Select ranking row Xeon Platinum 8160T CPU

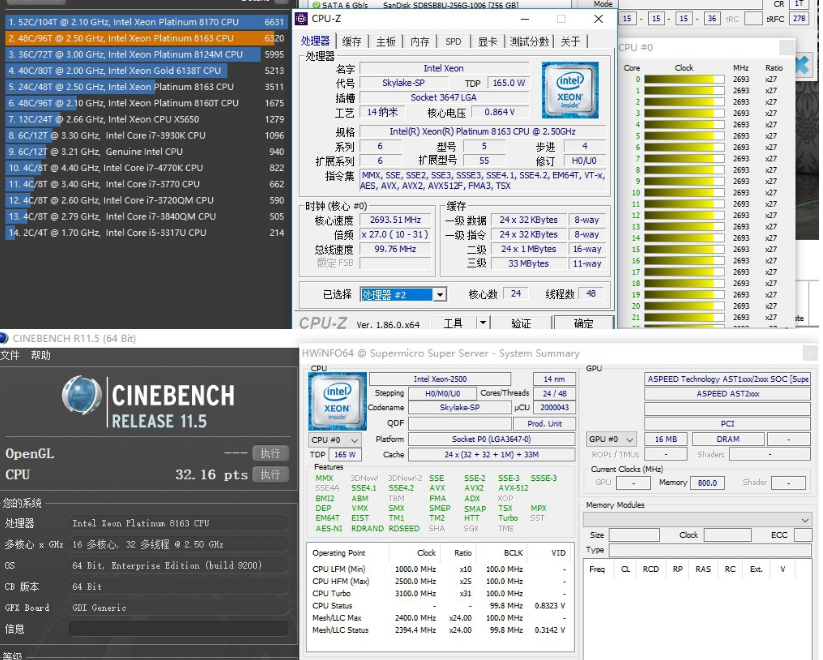(145, 103)
